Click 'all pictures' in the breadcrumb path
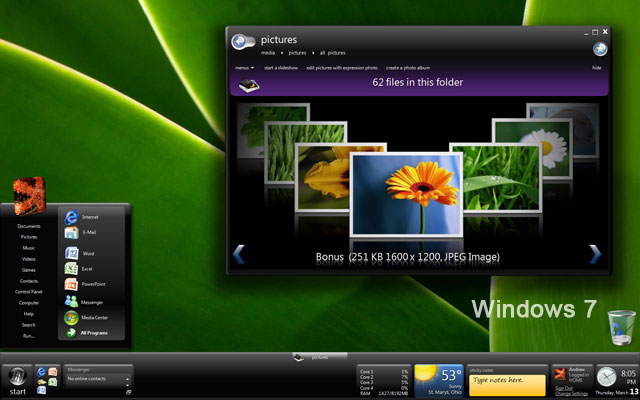Viewport: 640px width, 400px height. pos(332,53)
